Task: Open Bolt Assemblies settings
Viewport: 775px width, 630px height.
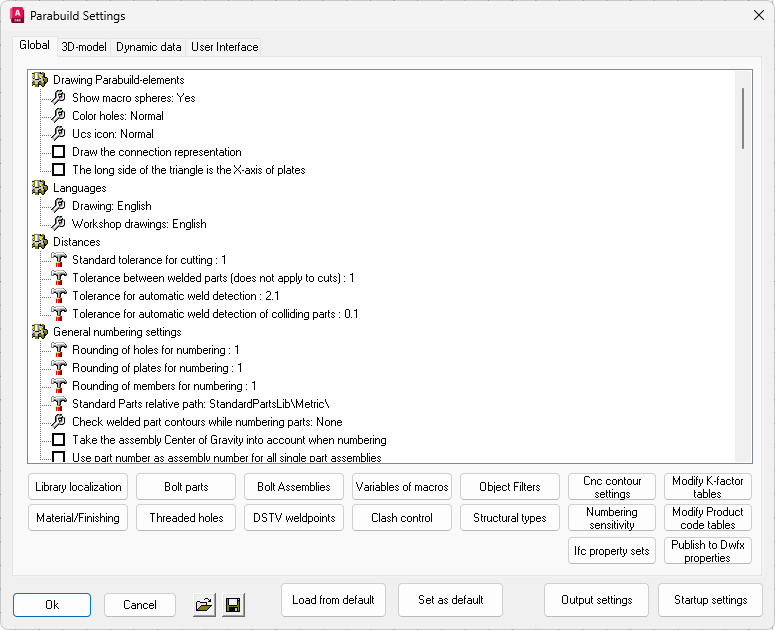Action: coord(294,487)
